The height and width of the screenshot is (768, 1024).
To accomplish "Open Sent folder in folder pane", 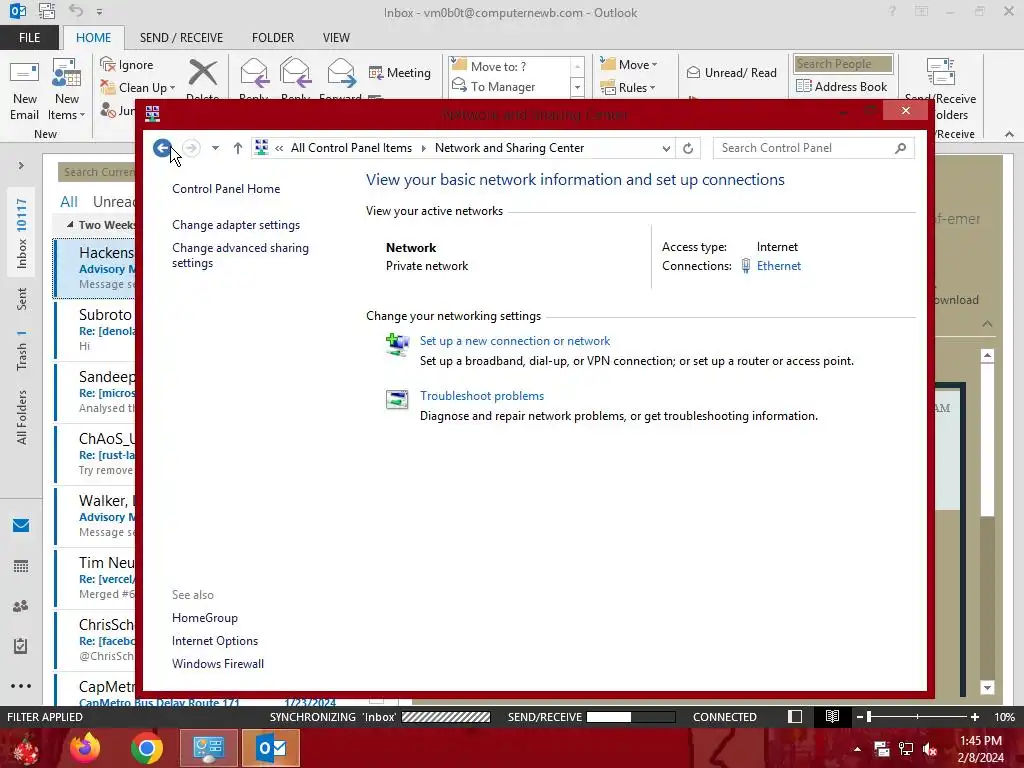I will tap(22, 299).
